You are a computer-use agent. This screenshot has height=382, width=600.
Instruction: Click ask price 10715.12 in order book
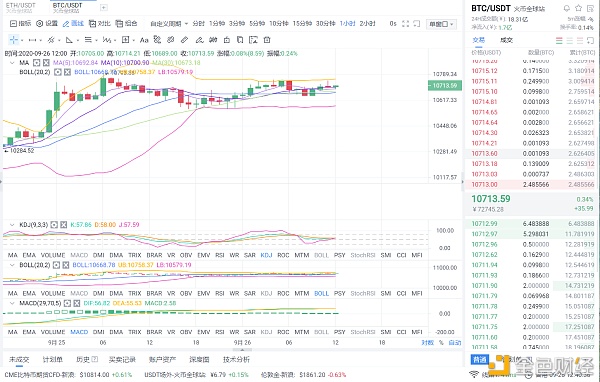coord(484,71)
